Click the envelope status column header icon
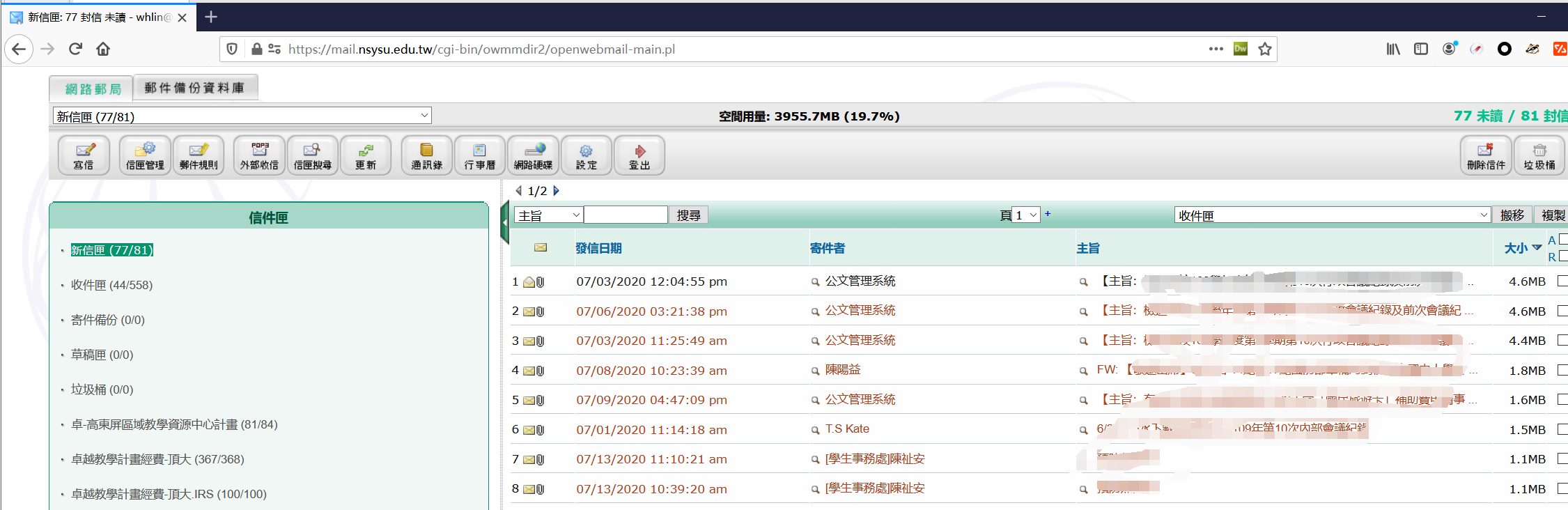 [541, 247]
